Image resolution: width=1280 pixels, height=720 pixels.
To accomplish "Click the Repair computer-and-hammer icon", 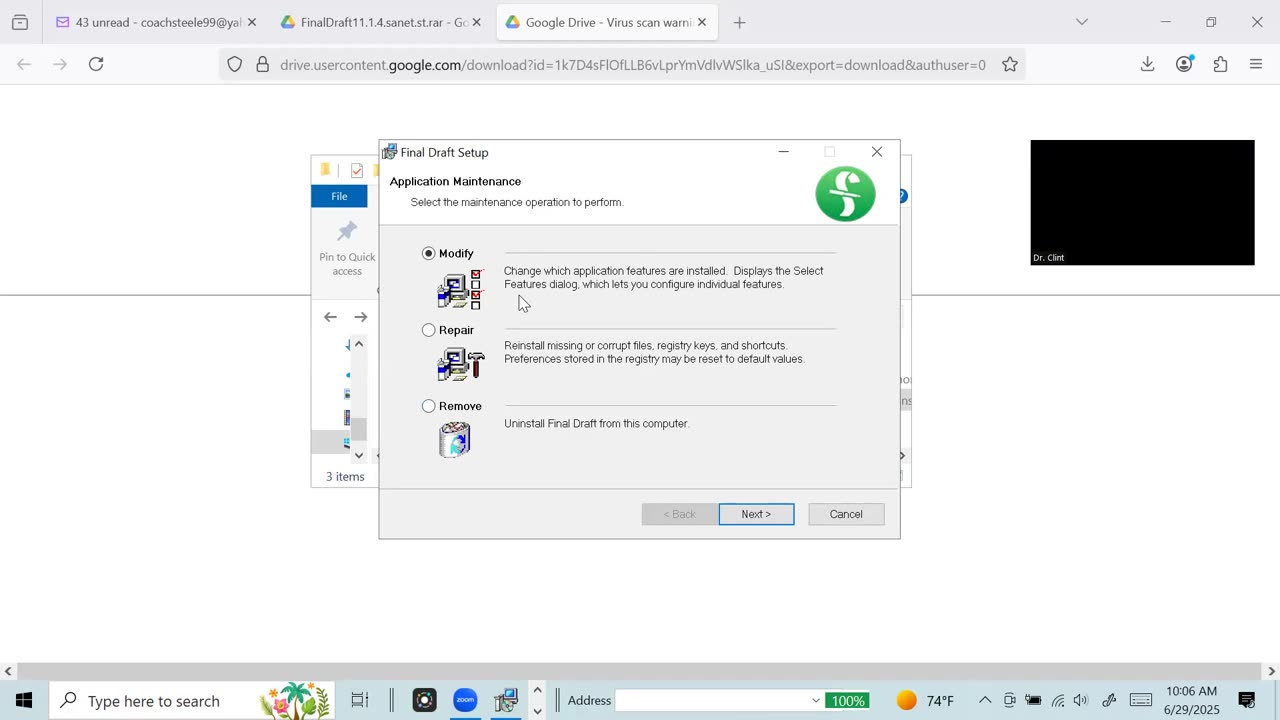I will (x=460, y=364).
